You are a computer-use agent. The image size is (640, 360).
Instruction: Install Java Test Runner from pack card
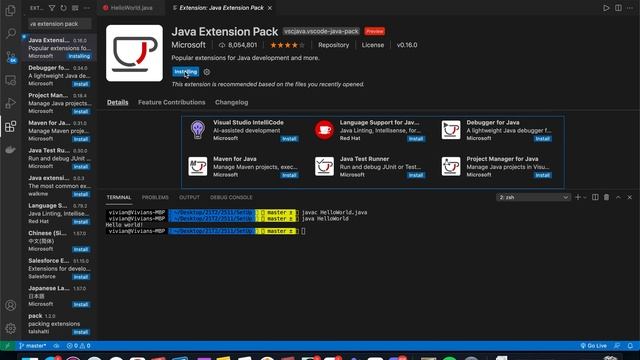[416, 175]
